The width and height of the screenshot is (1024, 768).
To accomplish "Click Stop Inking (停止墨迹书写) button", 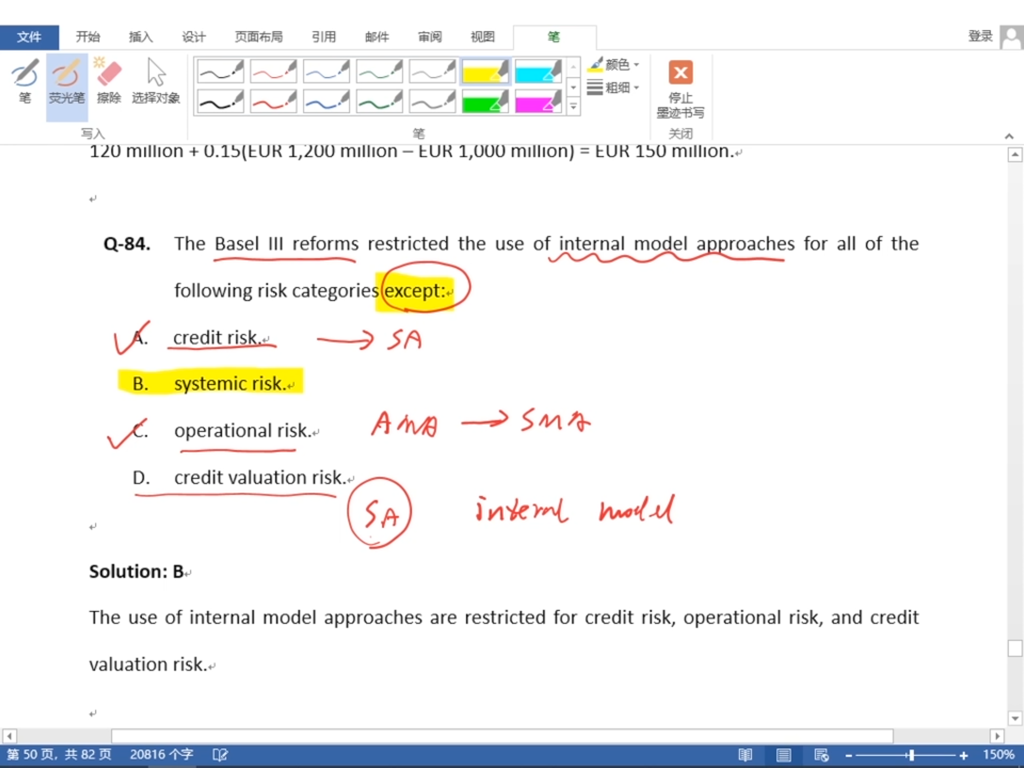I will tap(680, 88).
